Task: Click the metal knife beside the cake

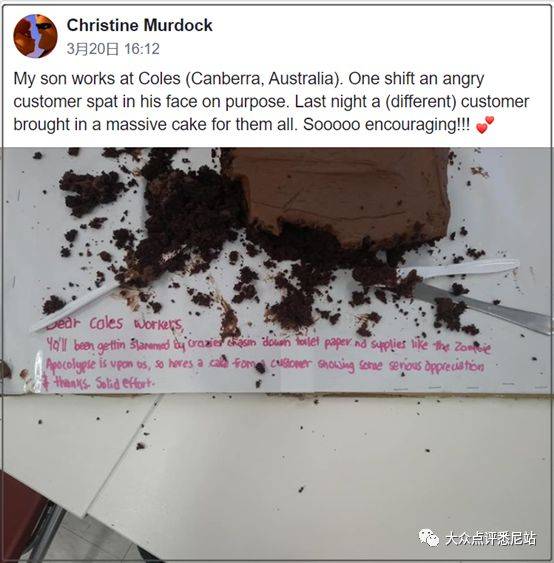Action: point(481,304)
